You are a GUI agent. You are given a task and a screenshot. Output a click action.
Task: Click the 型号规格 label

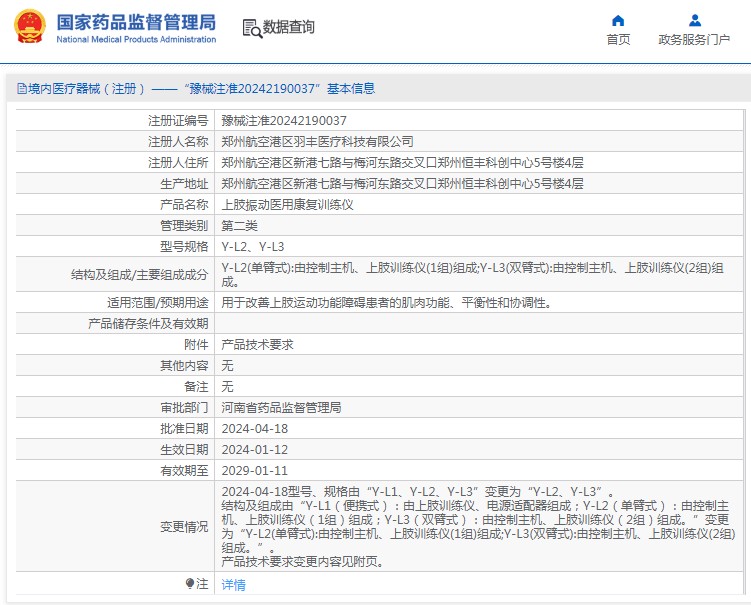tap(184, 247)
